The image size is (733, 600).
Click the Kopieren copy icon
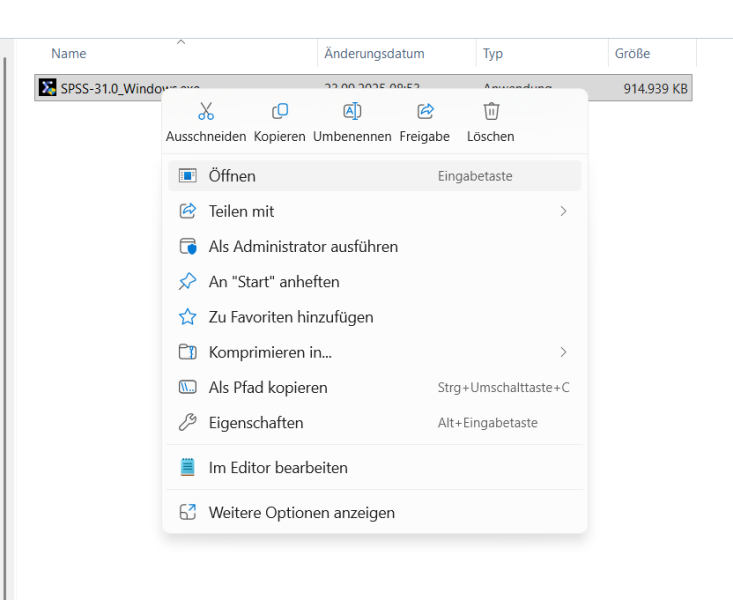coord(280,111)
